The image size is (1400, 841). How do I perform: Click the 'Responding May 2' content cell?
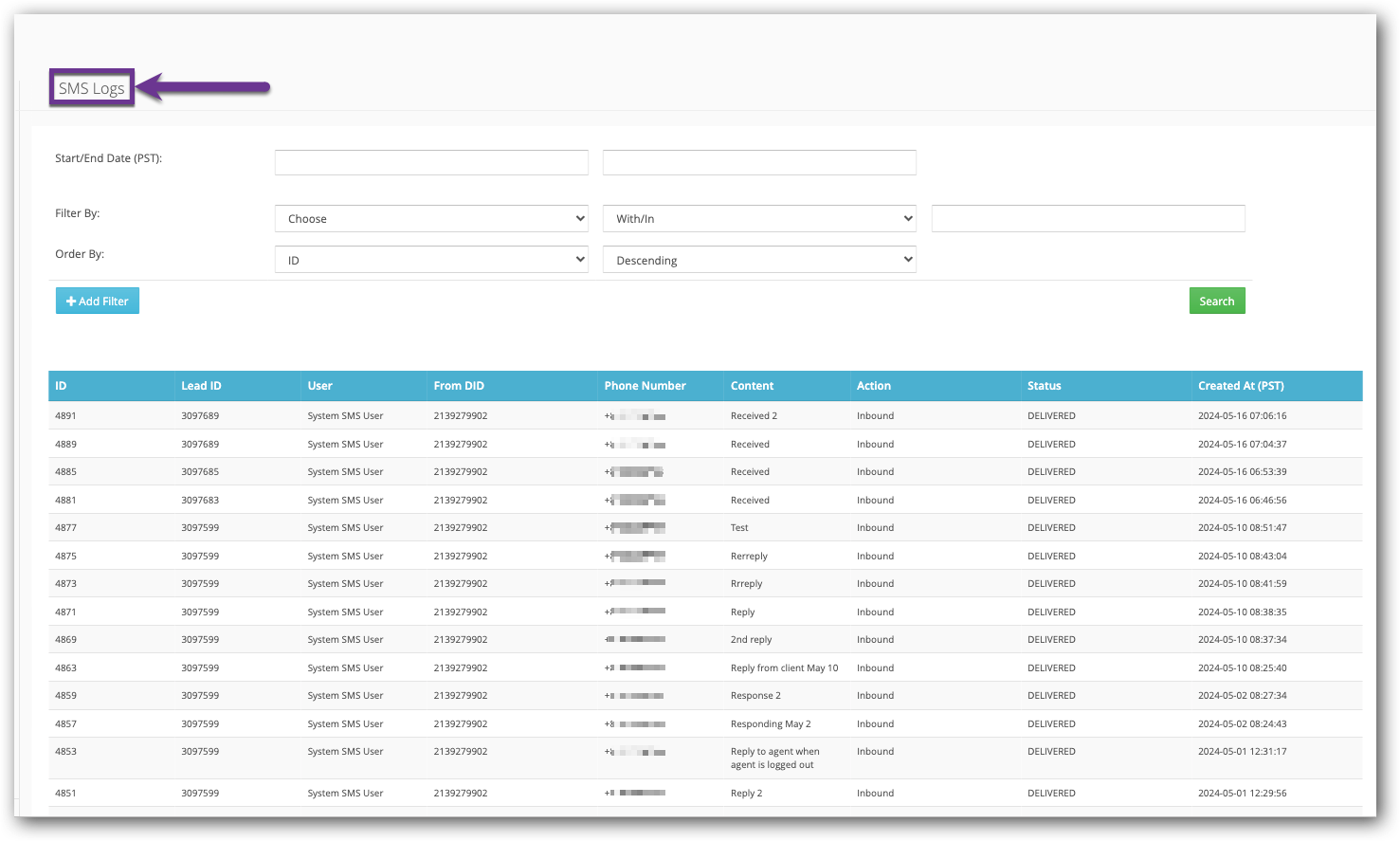point(771,724)
